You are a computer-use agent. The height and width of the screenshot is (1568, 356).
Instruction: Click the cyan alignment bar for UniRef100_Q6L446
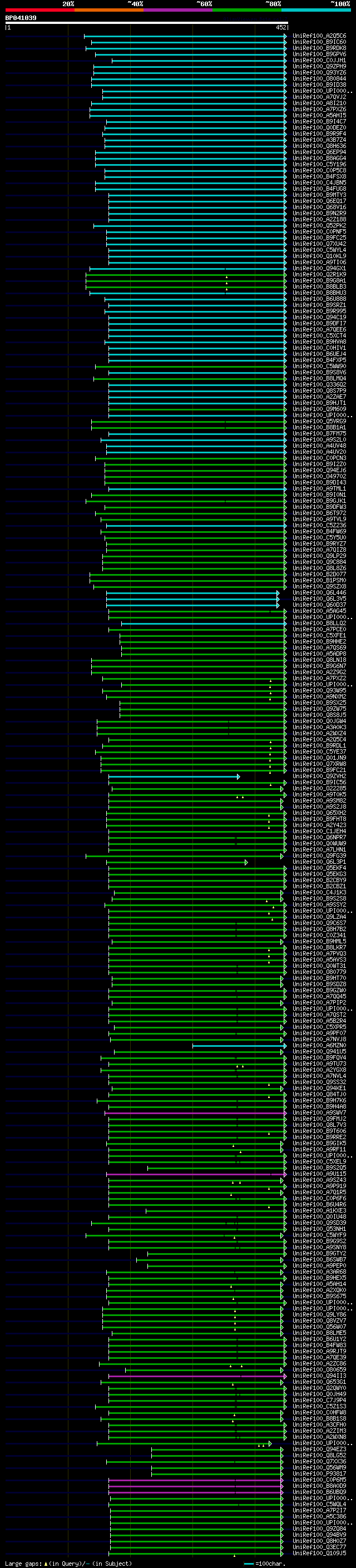(192, 593)
